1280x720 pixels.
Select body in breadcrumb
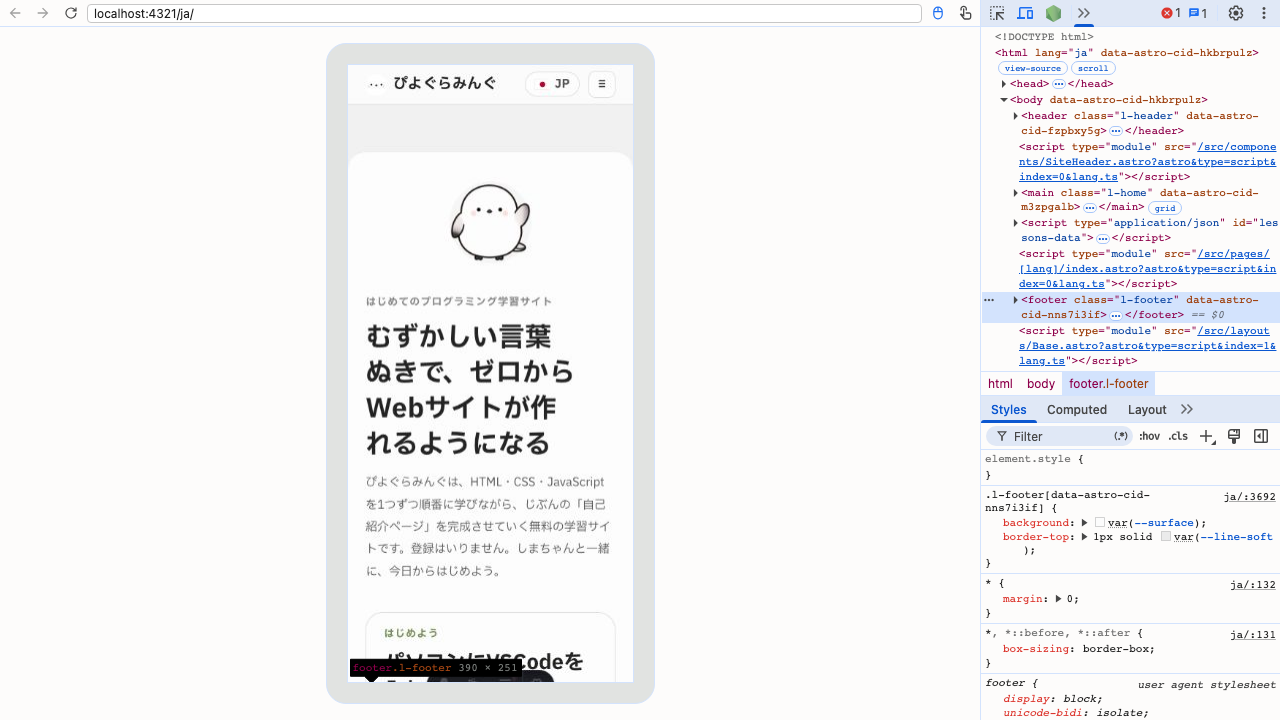(x=1041, y=384)
